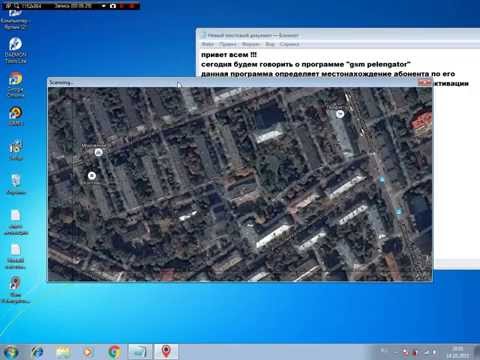This screenshot has height=360, width=480.
Task: Open Правка menu in Notepad
Action: 228,44
